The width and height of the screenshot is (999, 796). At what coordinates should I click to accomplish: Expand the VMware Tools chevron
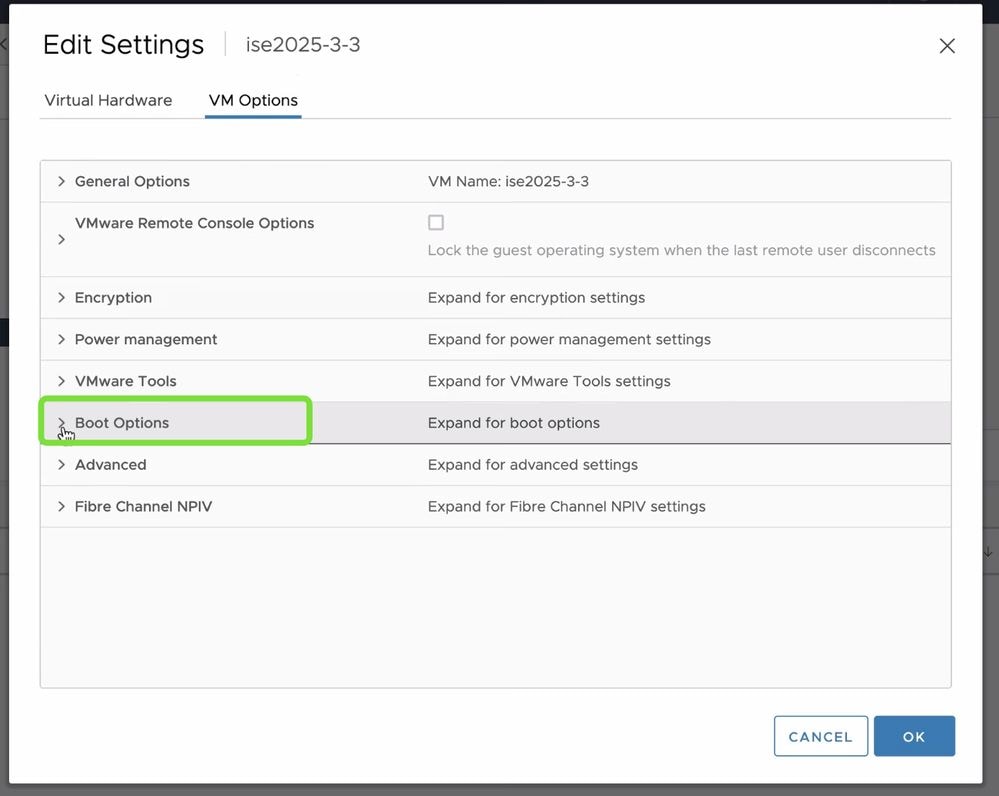(x=61, y=381)
